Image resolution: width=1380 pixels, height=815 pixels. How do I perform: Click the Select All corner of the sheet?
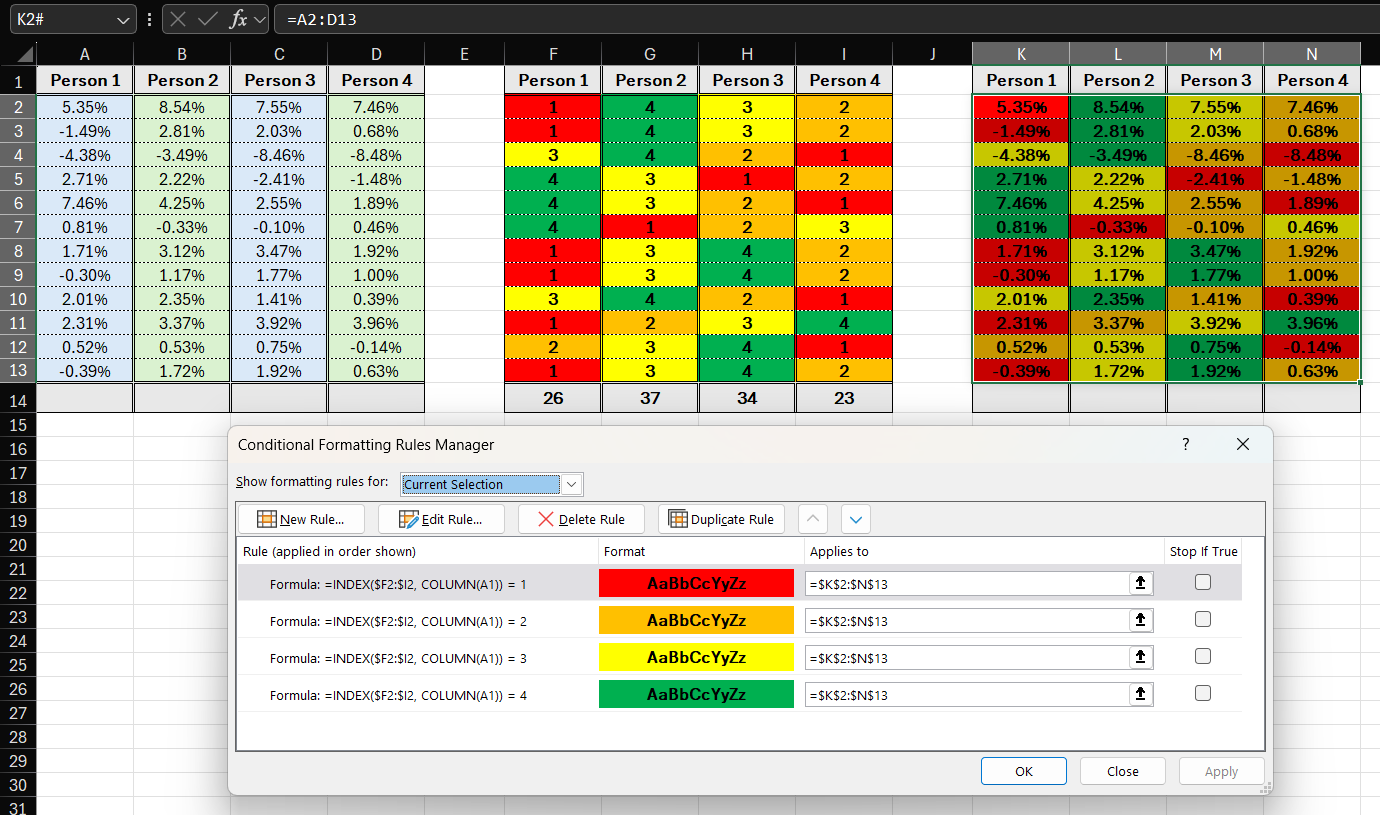click(18, 54)
